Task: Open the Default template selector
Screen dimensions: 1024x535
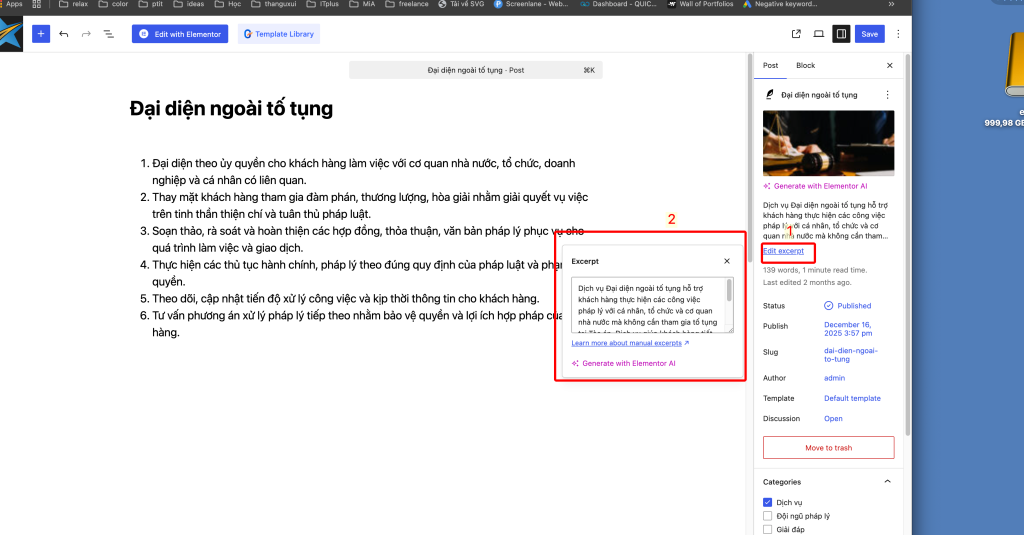Action: (x=852, y=398)
